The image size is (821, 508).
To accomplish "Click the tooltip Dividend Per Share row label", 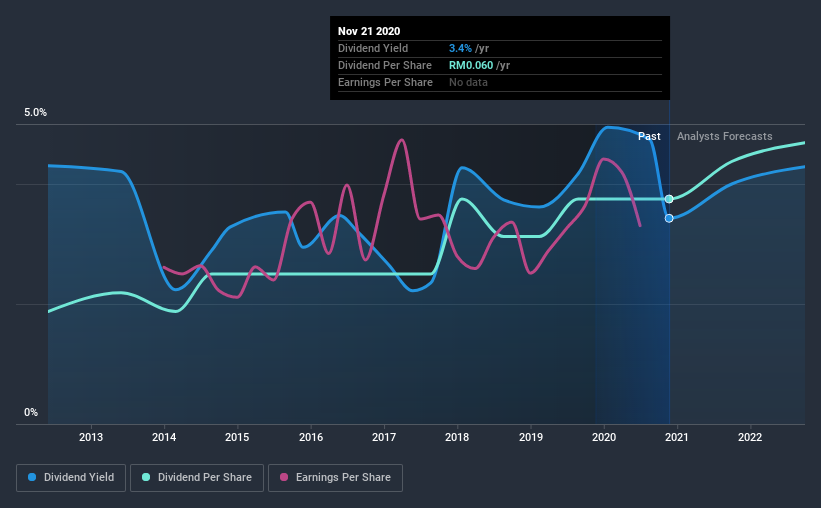I will 385,65.
